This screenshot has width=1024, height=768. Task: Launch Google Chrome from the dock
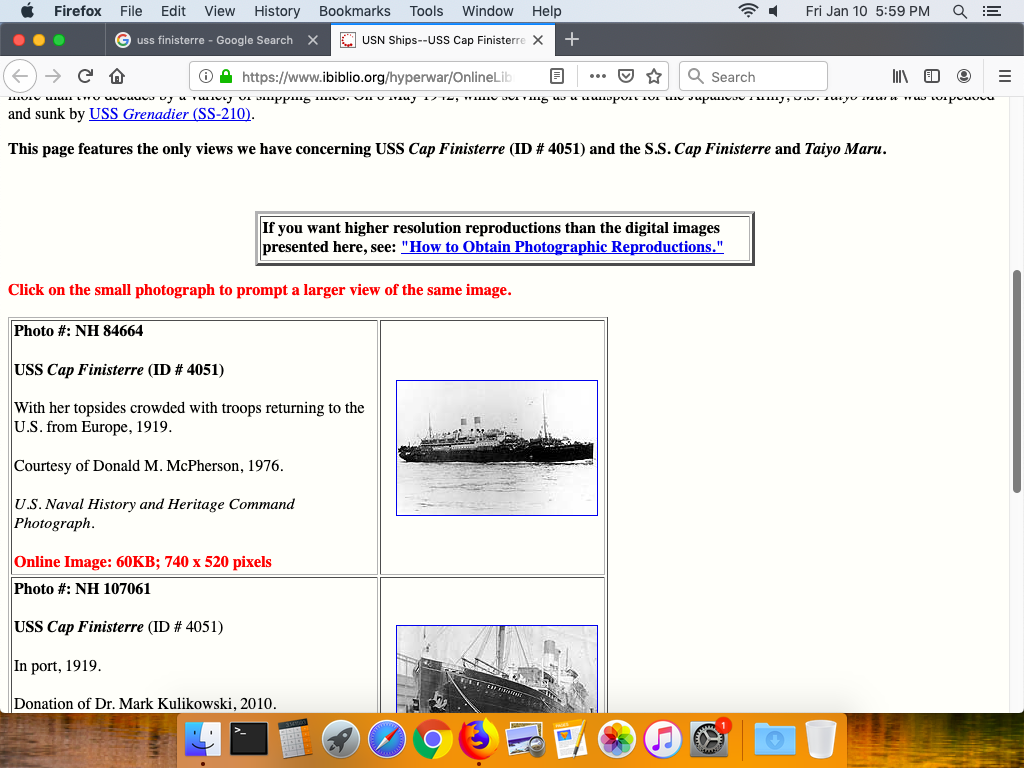(432, 740)
